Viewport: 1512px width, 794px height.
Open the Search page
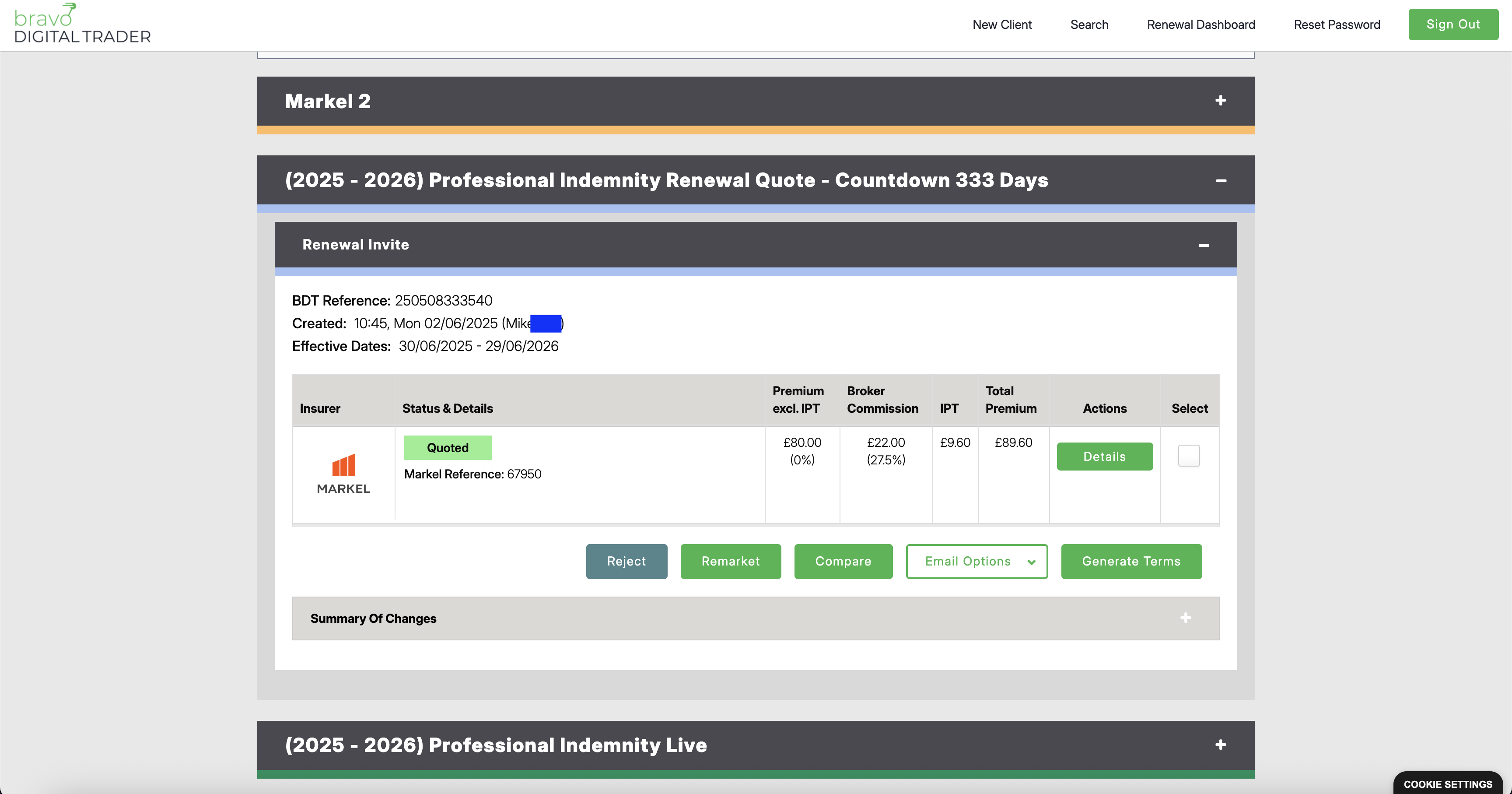point(1089,25)
